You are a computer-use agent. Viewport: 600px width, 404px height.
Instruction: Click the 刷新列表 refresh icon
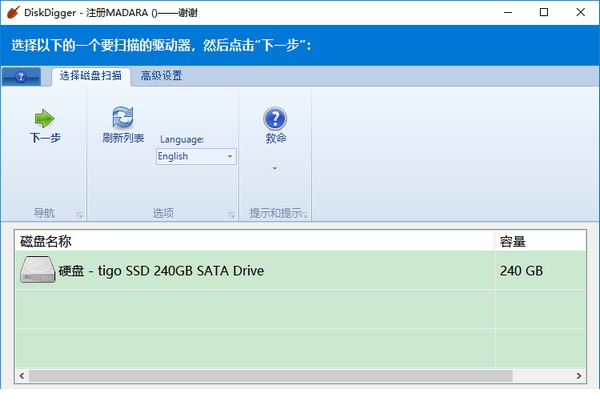click(123, 117)
